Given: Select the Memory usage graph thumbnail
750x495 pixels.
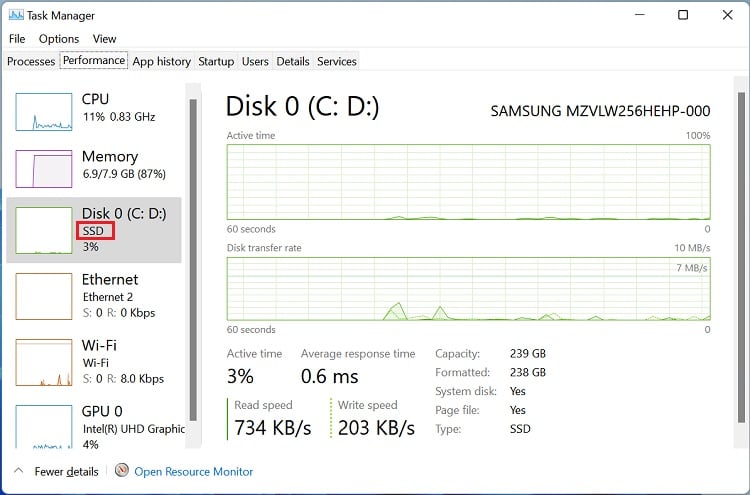Looking at the screenshot, I should tap(44, 169).
